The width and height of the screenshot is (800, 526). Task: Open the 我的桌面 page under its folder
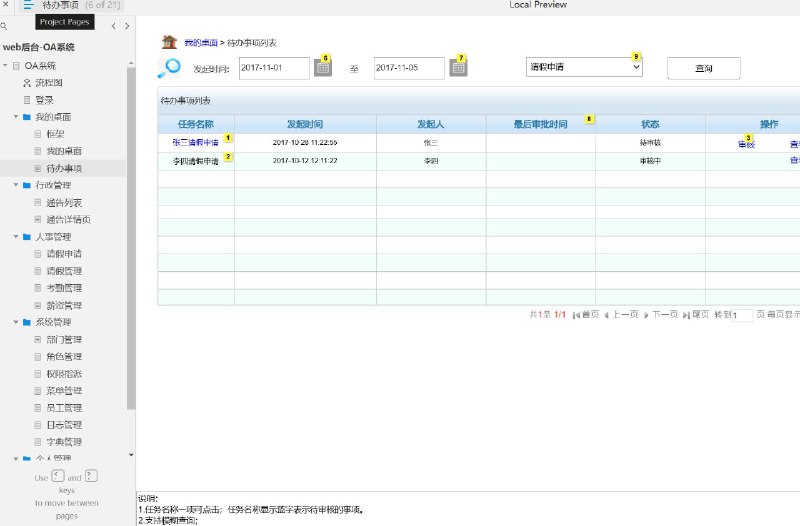tap(64, 151)
